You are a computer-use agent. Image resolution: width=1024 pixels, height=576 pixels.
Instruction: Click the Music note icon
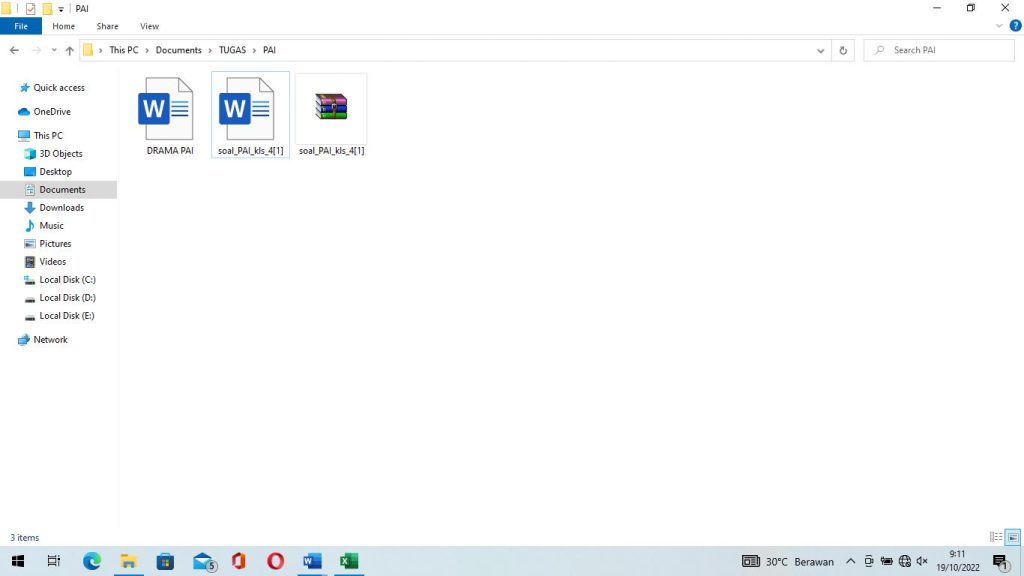coord(30,225)
